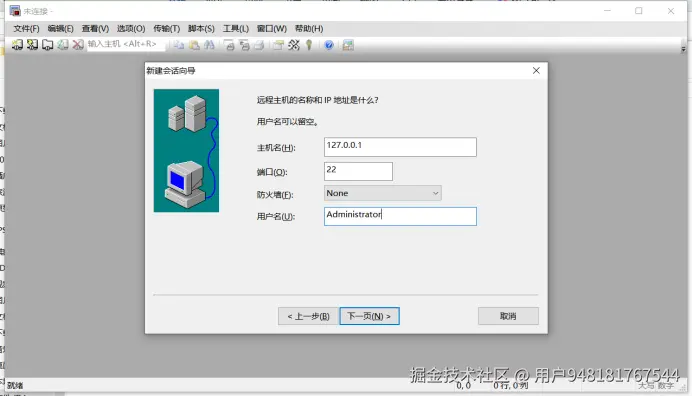
Task: Click the last toolbar icon after Help
Action: (x=348, y=45)
